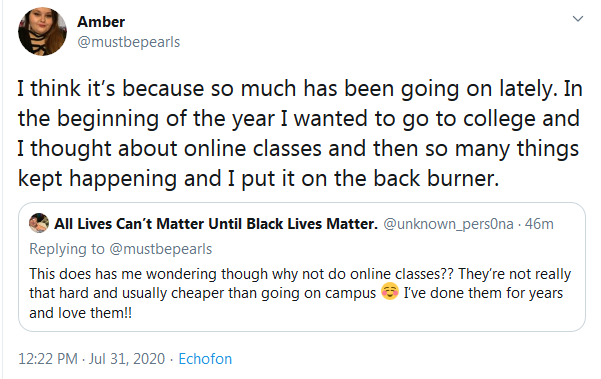Viewport: 601px width, 379px height.
Task: Click the small avatar in the quoted tweet
Action: tap(39, 223)
